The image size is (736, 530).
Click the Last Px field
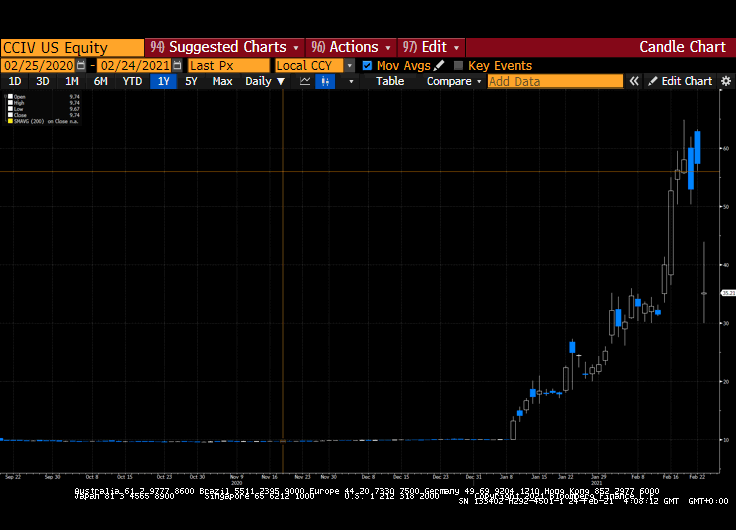point(229,65)
